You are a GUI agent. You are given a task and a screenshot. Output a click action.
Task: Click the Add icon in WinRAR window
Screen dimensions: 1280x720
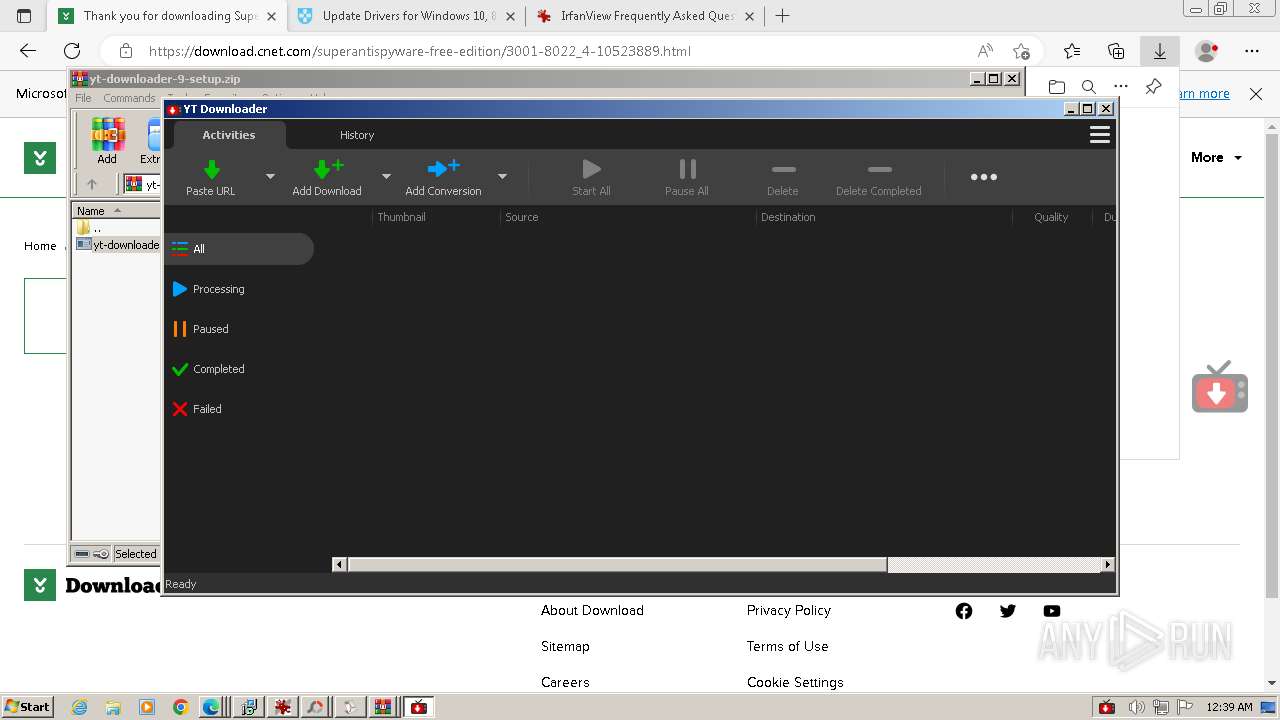(x=107, y=141)
